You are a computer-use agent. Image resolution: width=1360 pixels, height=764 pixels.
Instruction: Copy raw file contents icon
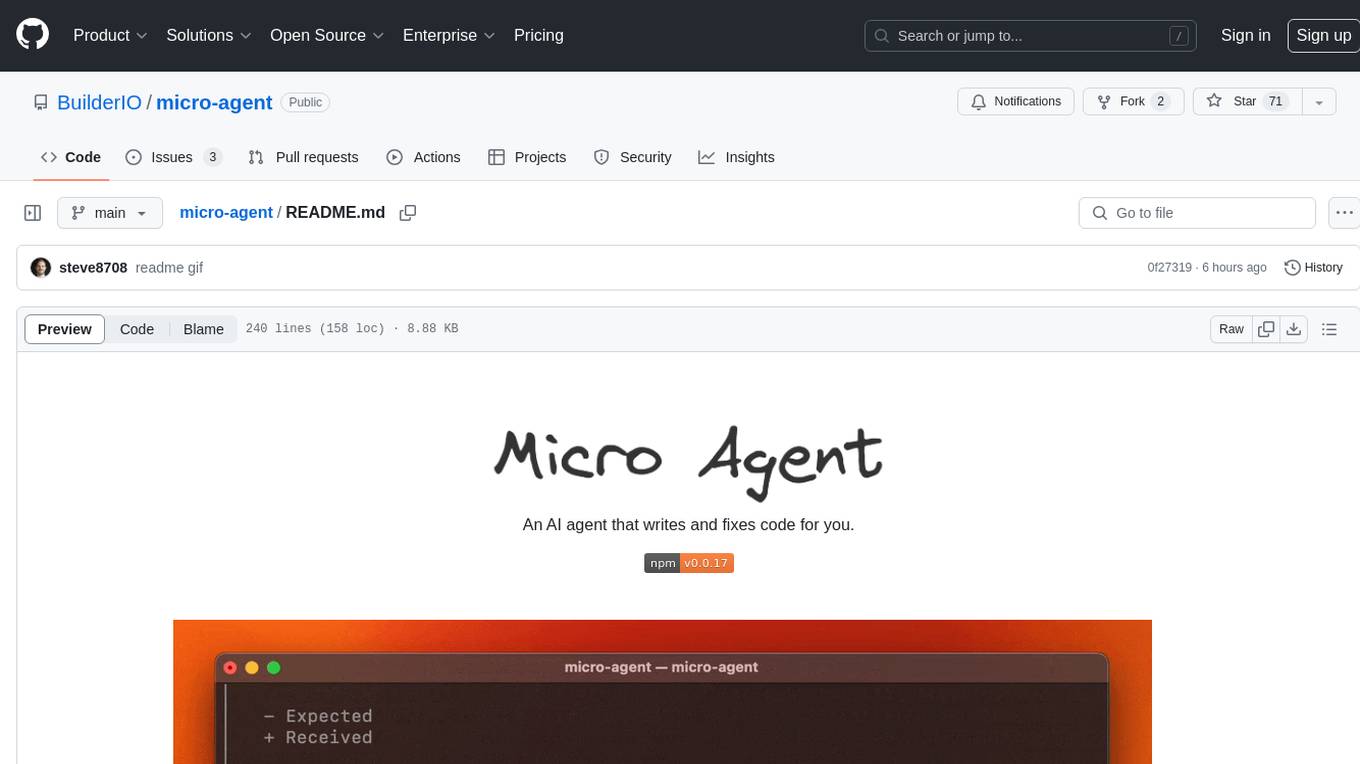pos(1267,329)
